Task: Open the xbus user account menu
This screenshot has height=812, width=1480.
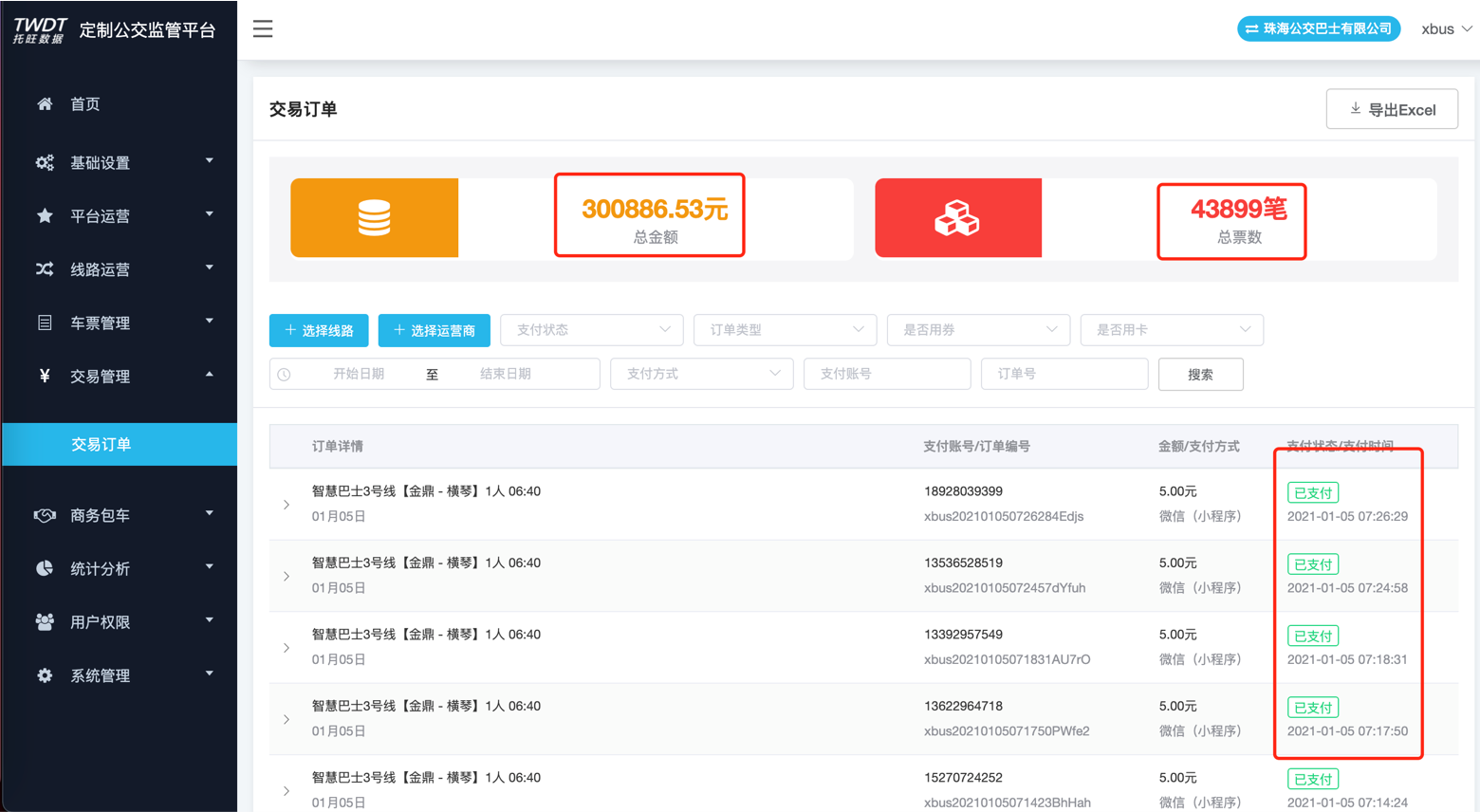Action: point(1446,29)
